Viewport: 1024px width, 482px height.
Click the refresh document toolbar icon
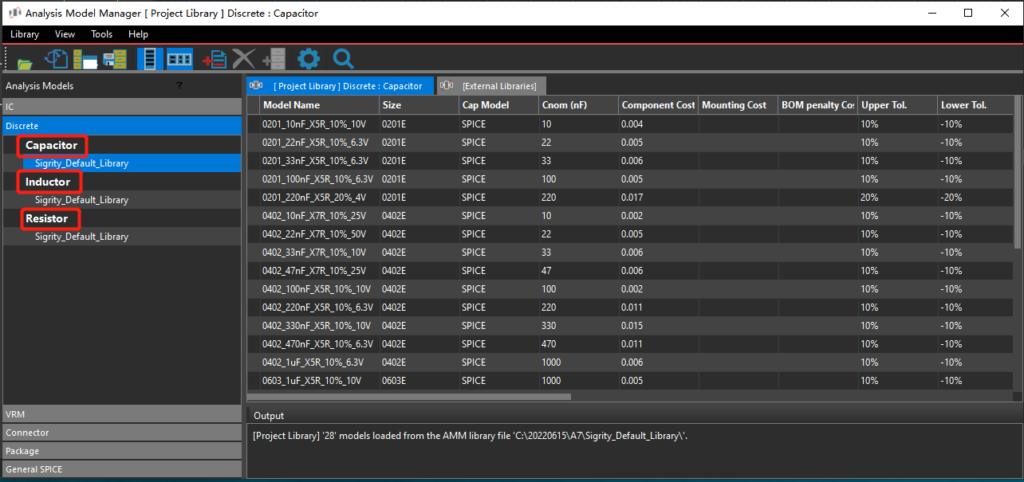coord(56,58)
